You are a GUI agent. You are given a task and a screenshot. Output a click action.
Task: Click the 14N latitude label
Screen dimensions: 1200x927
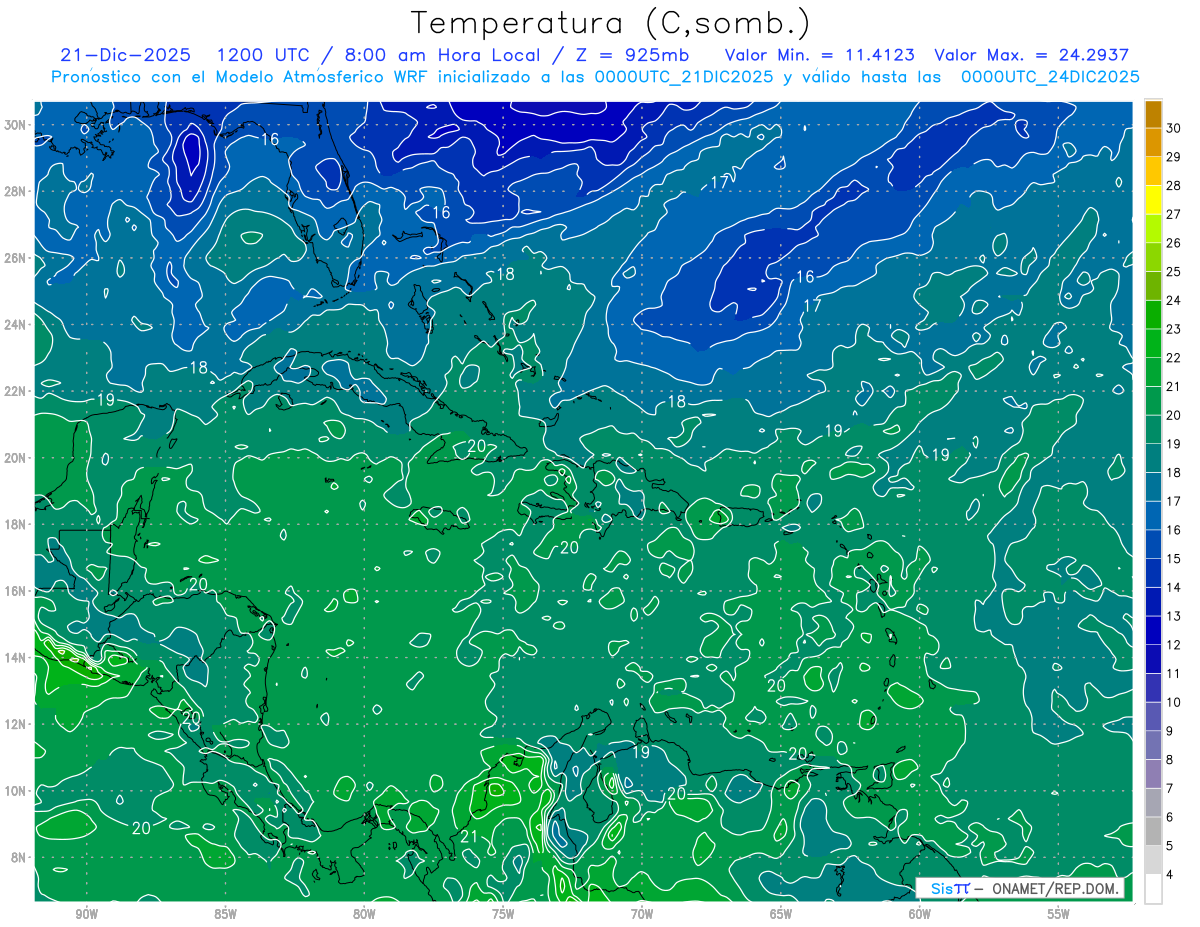(17, 657)
